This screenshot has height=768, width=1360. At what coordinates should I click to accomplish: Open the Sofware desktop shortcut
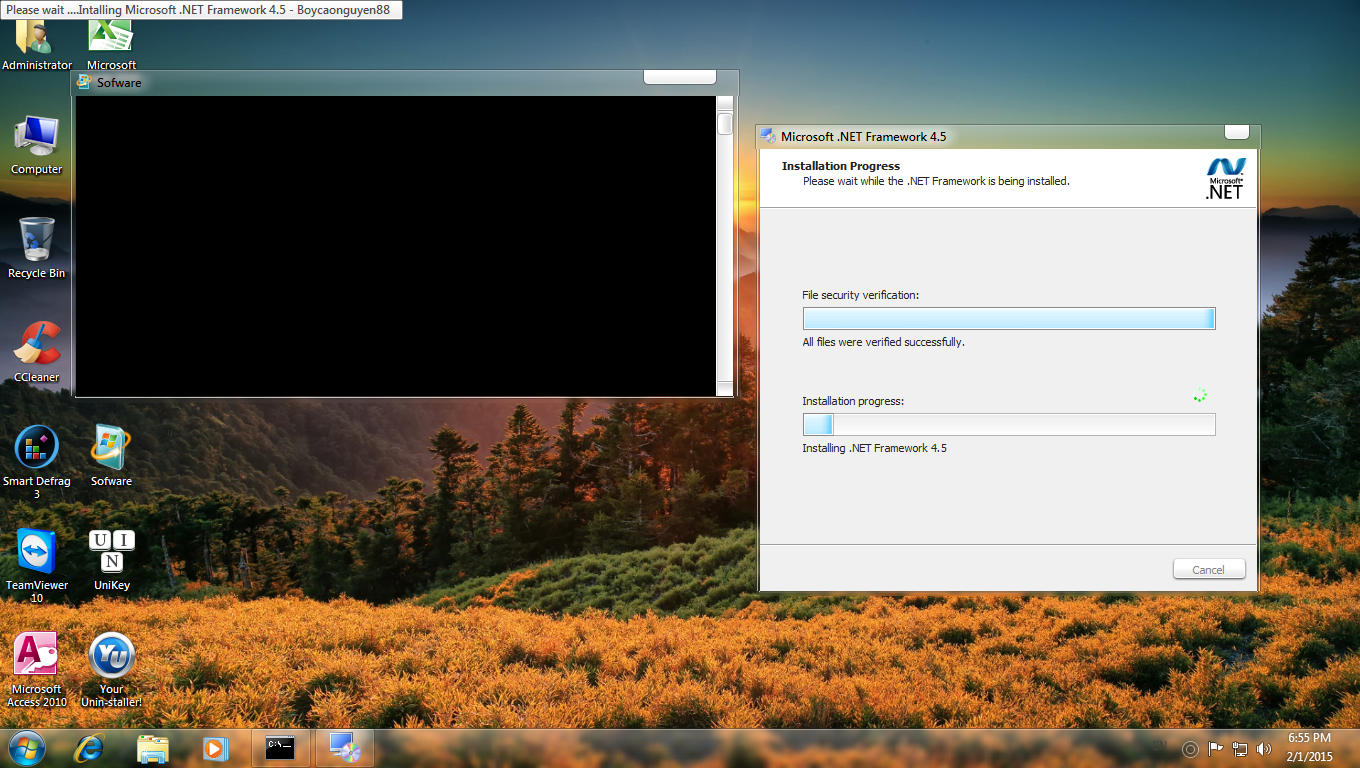pyautogui.click(x=111, y=456)
